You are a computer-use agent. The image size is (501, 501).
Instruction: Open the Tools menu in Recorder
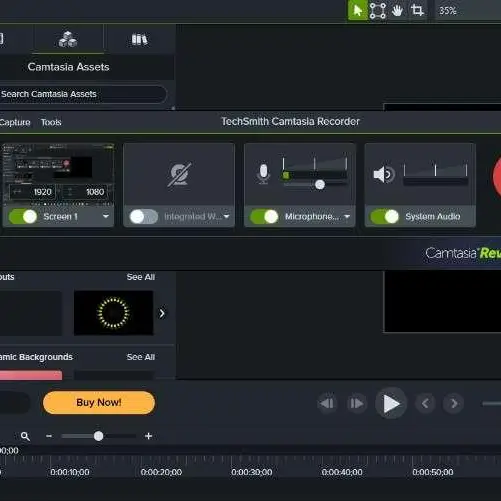click(51, 122)
